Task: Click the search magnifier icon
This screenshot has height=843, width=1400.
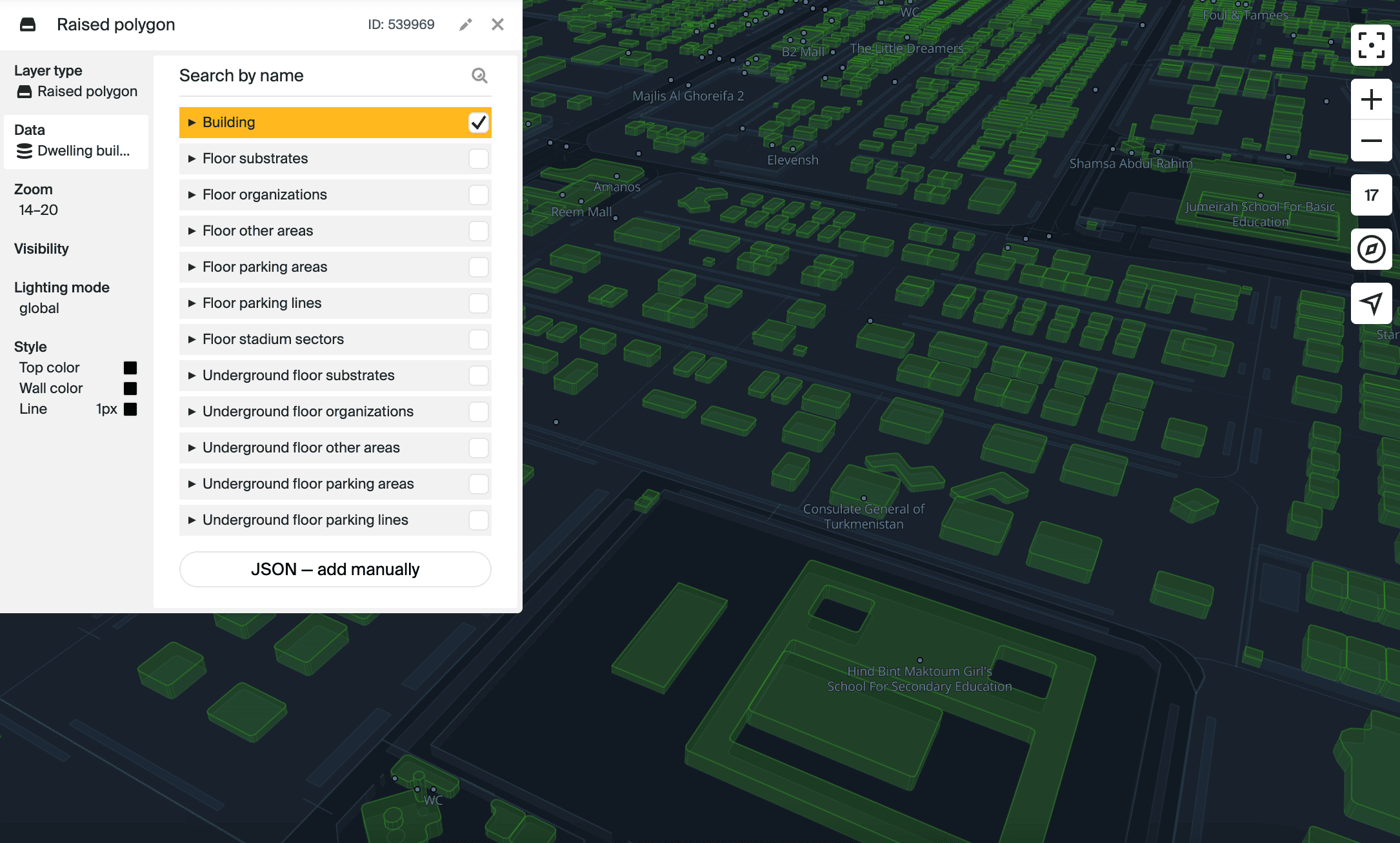Action: [x=479, y=76]
